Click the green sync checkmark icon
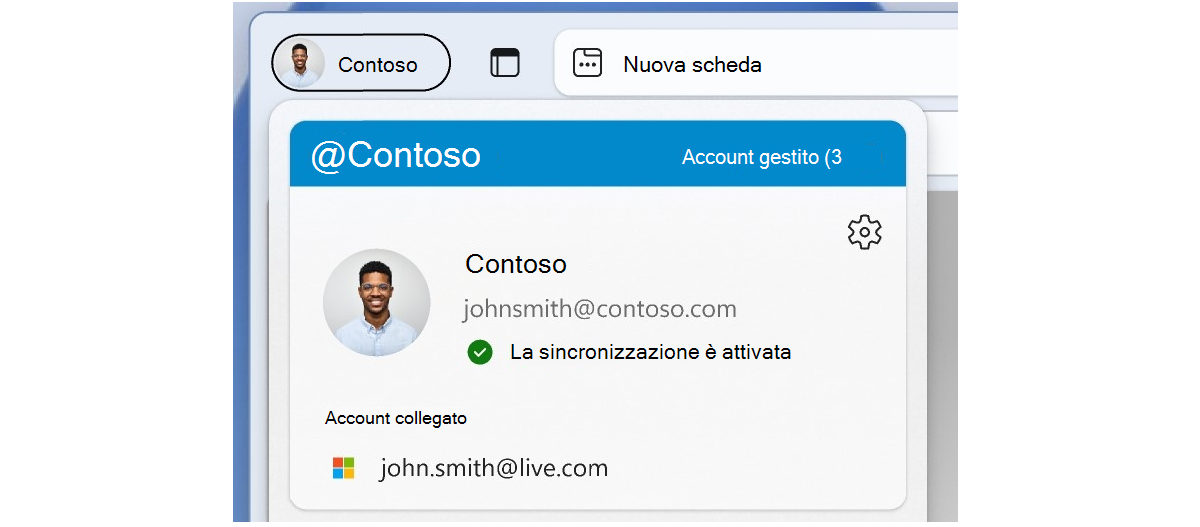 coord(480,352)
